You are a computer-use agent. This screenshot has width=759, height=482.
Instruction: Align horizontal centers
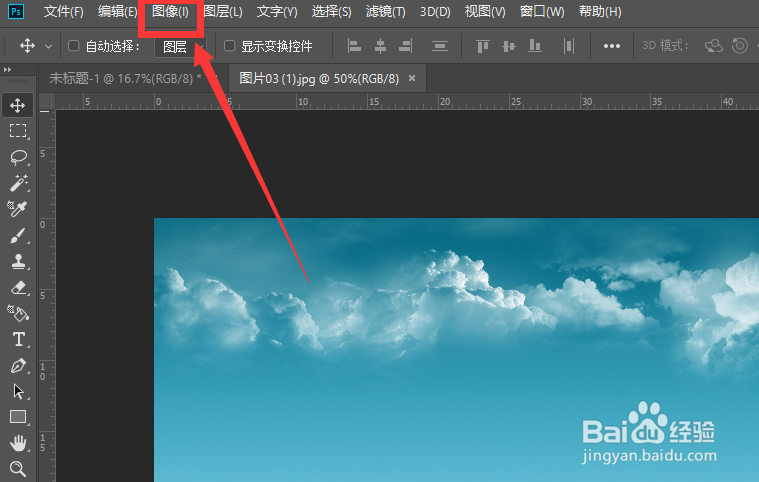(380, 46)
